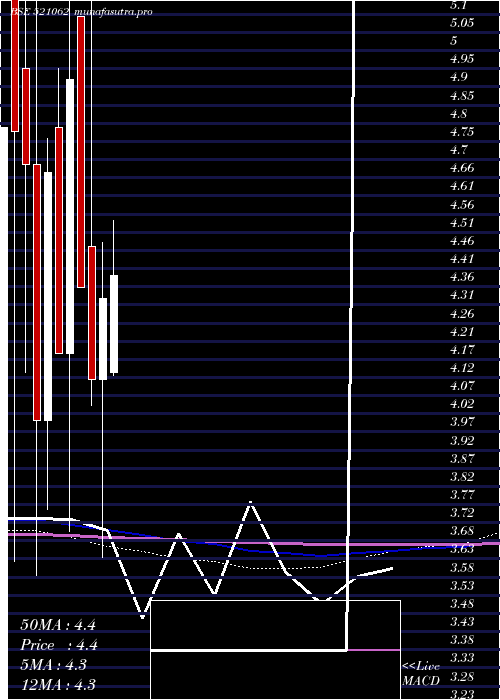Click the 4.26 price axis value
Viewport: 500px width, 700px height.
pos(462,314)
